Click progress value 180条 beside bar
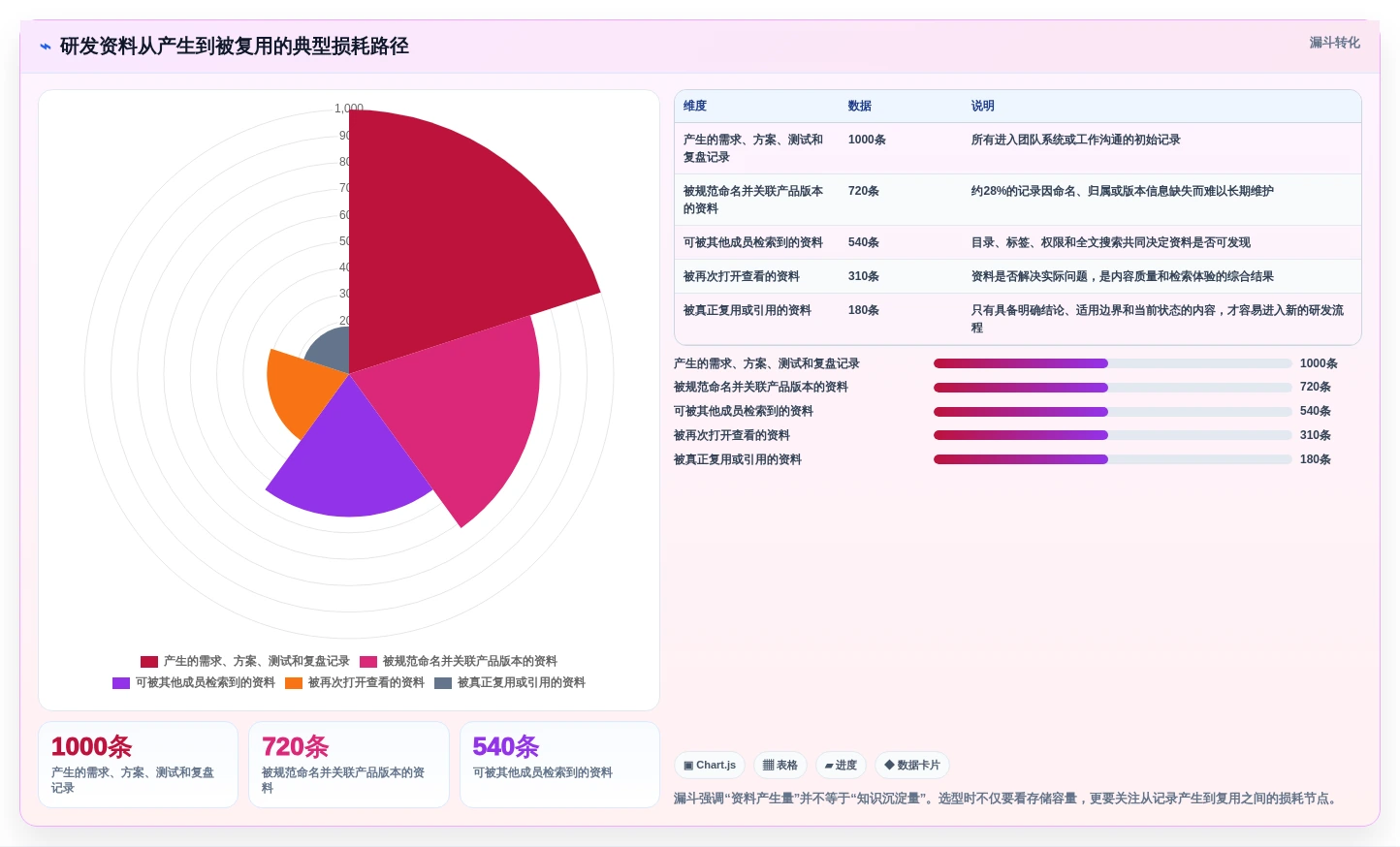Screen dimensions: 1400x847 tap(1316, 459)
